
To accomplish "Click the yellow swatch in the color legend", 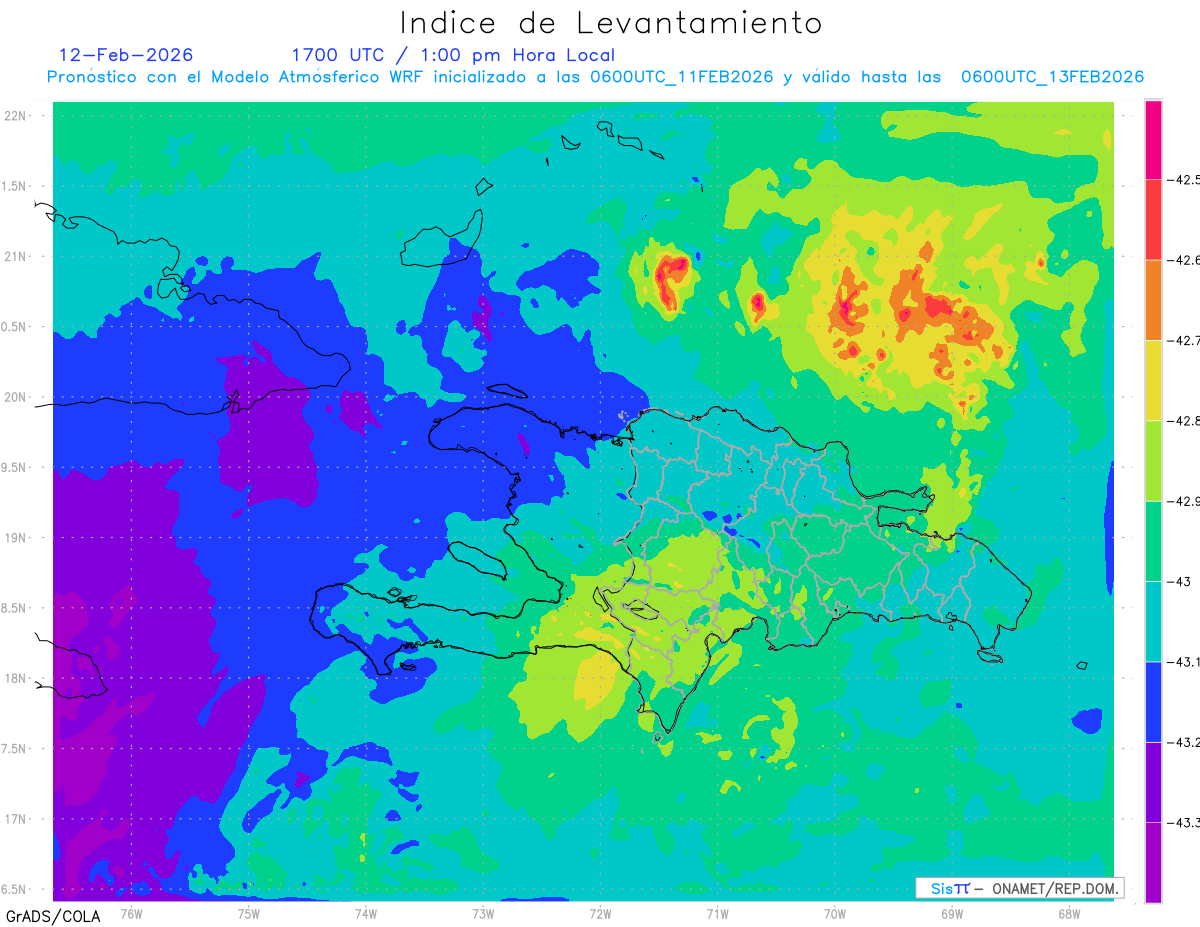I will click(x=1153, y=380).
